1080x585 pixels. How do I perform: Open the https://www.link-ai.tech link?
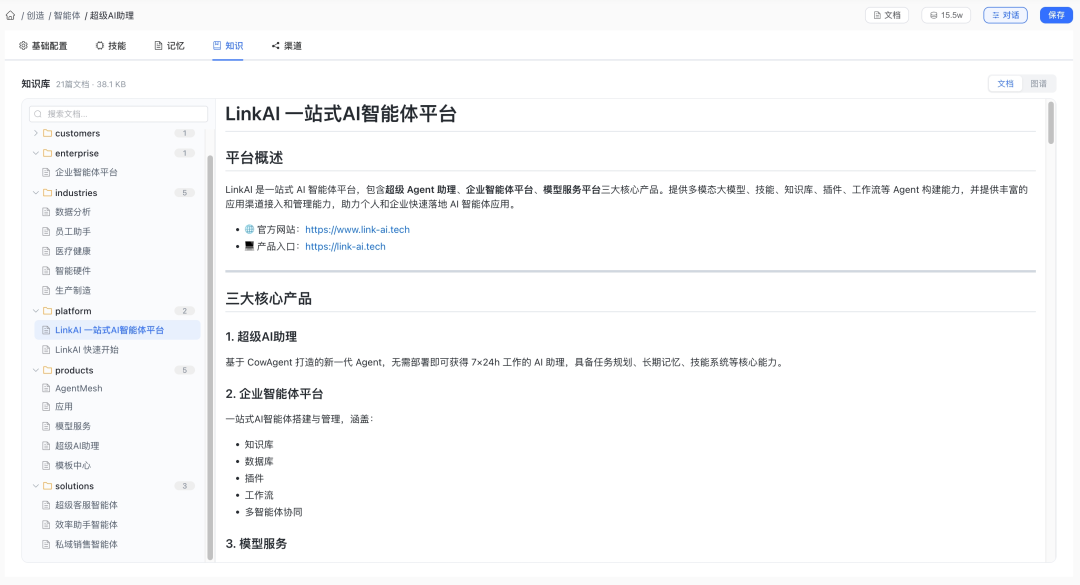point(357,229)
